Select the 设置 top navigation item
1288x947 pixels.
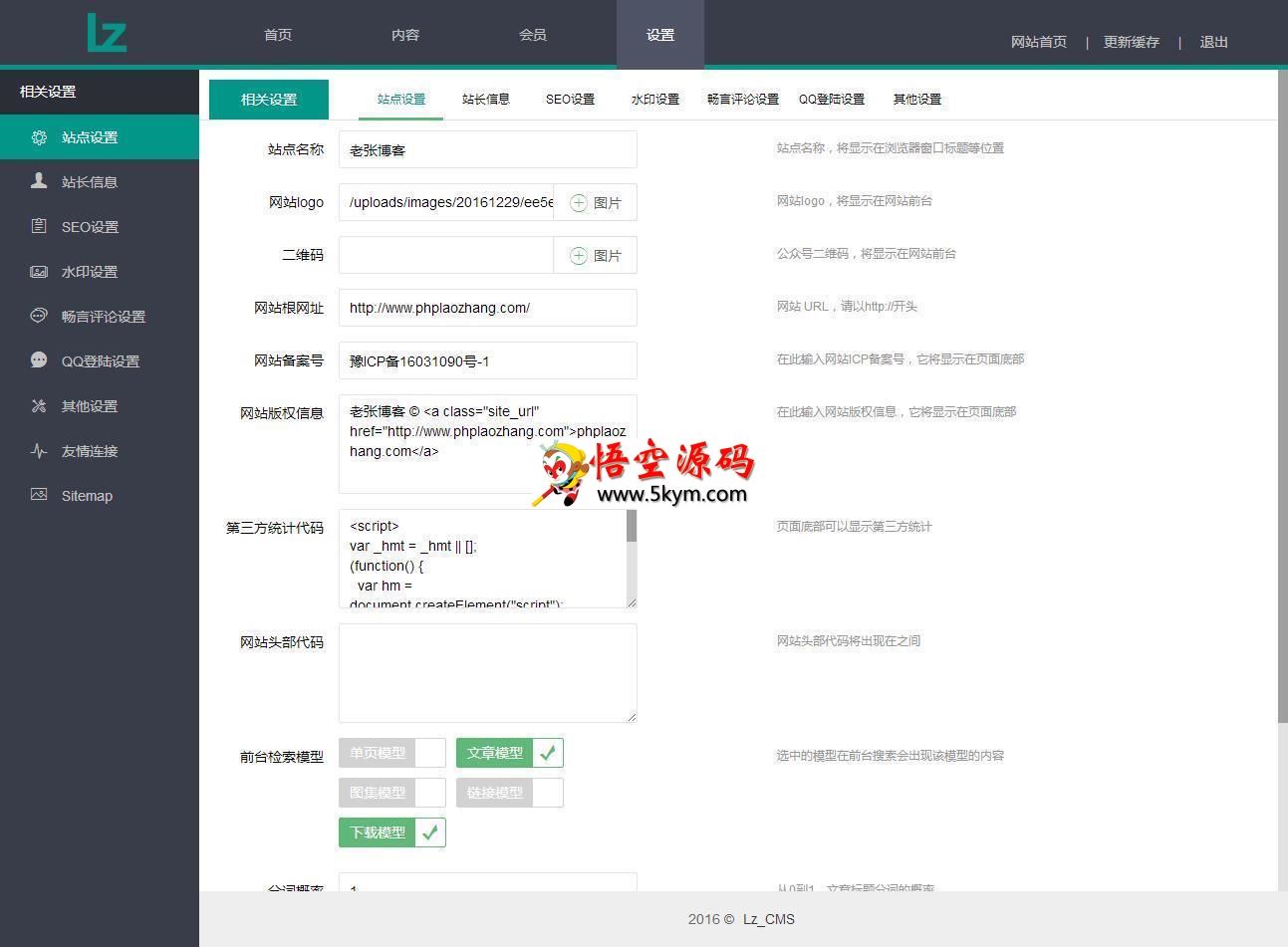[x=660, y=35]
